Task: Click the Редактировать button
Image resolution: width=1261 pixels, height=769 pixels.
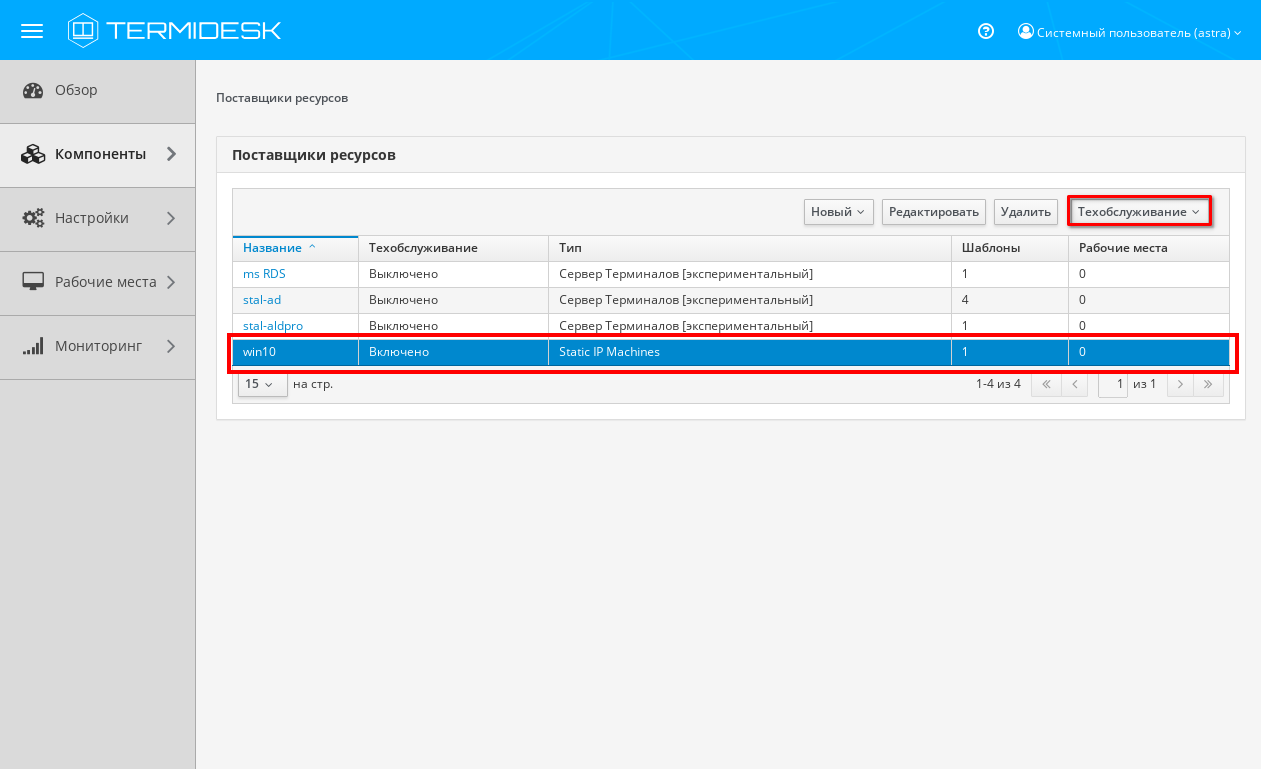Action: tap(933, 212)
